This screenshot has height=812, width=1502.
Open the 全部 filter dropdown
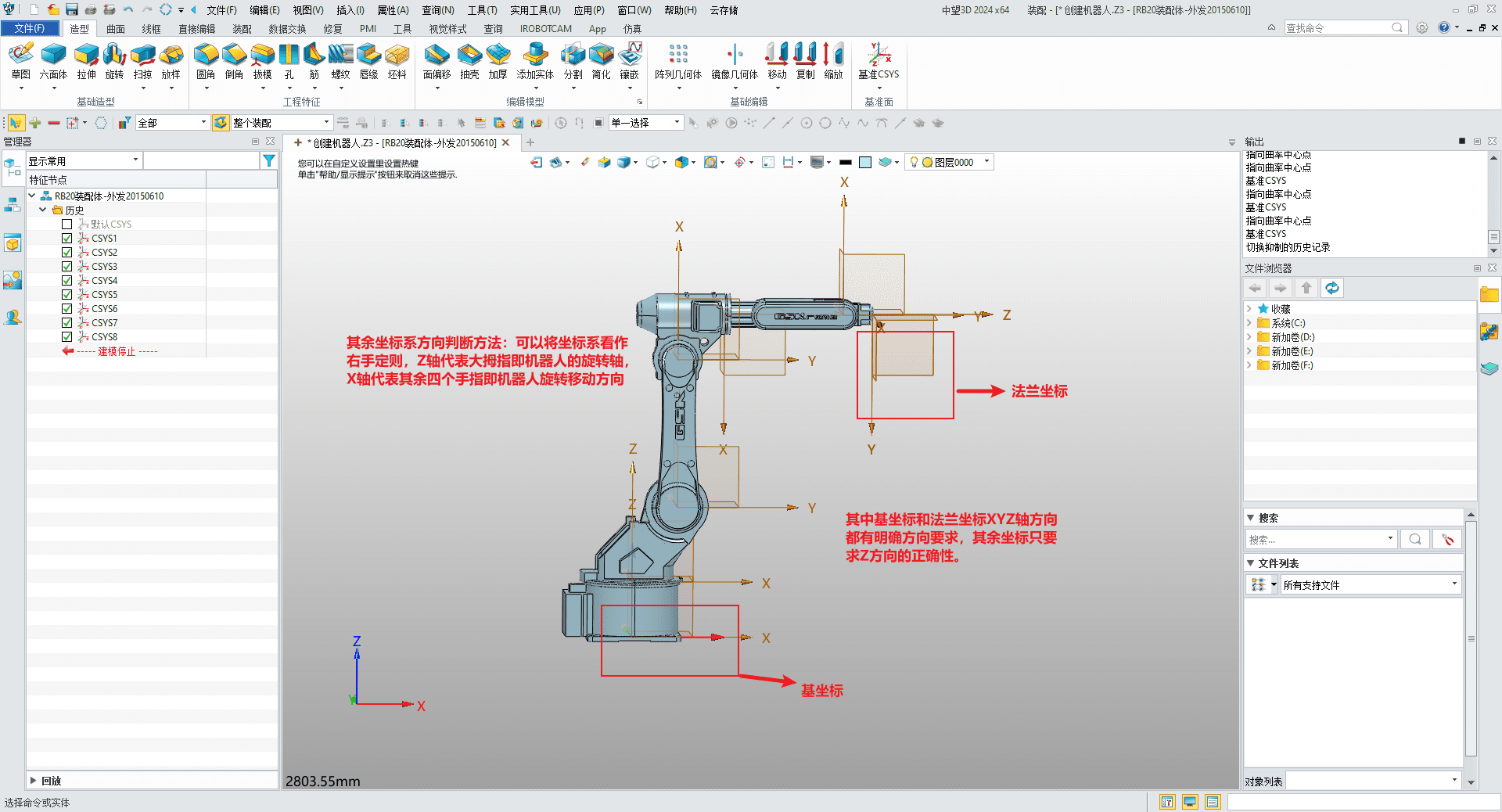click(172, 123)
